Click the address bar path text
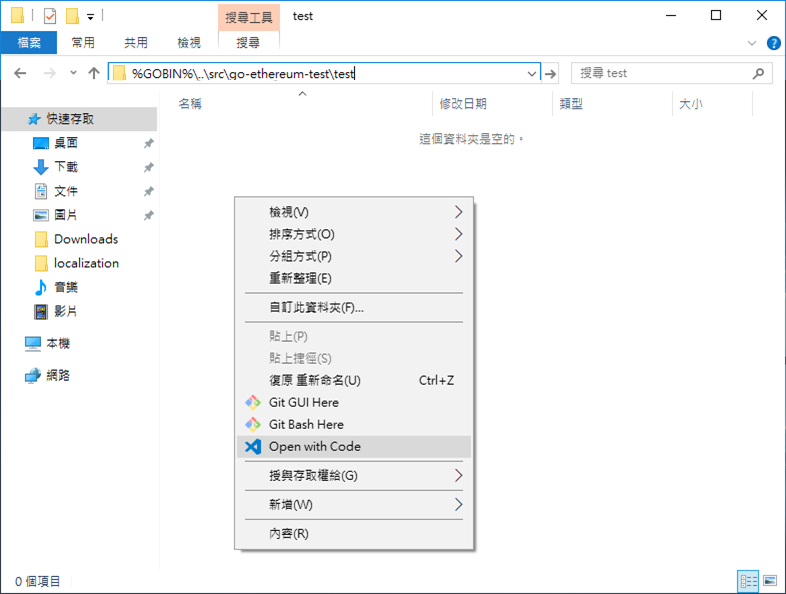This screenshot has width=786, height=594. pos(243,74)
